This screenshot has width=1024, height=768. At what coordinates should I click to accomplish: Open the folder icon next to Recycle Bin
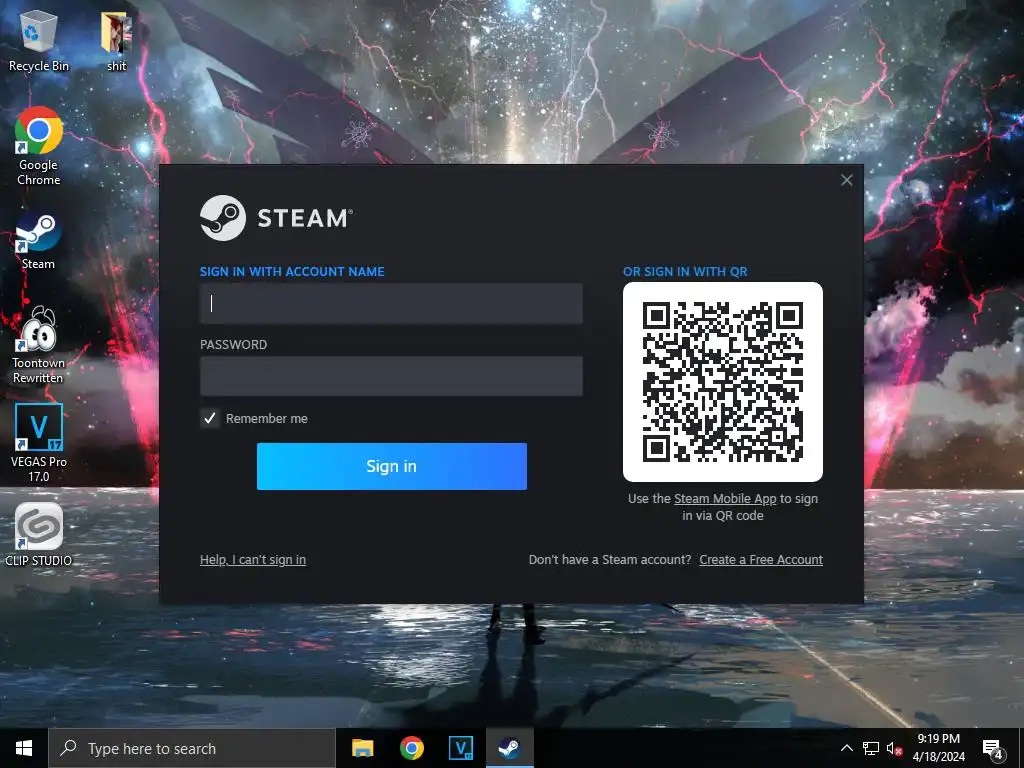pos(116,40)
